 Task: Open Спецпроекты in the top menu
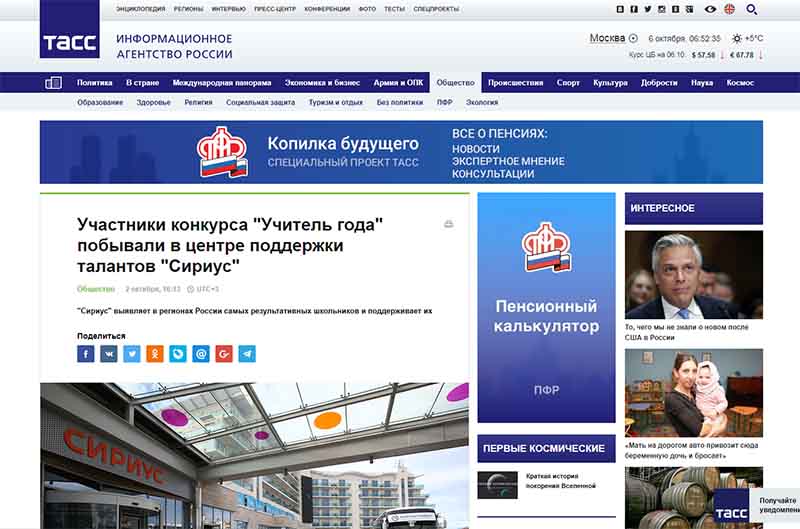coord(436,9)
